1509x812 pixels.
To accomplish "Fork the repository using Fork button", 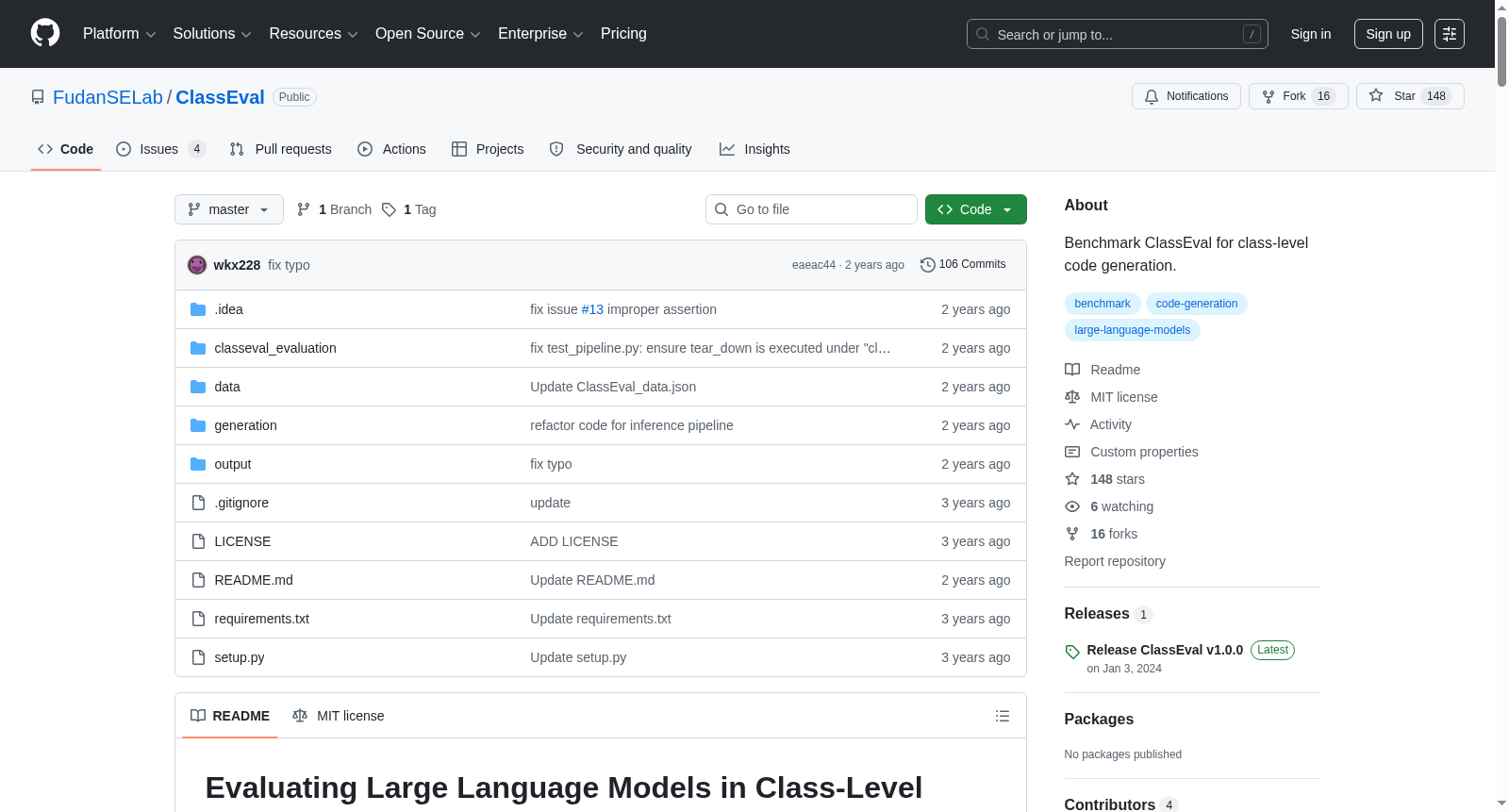I will (1299, 96).
